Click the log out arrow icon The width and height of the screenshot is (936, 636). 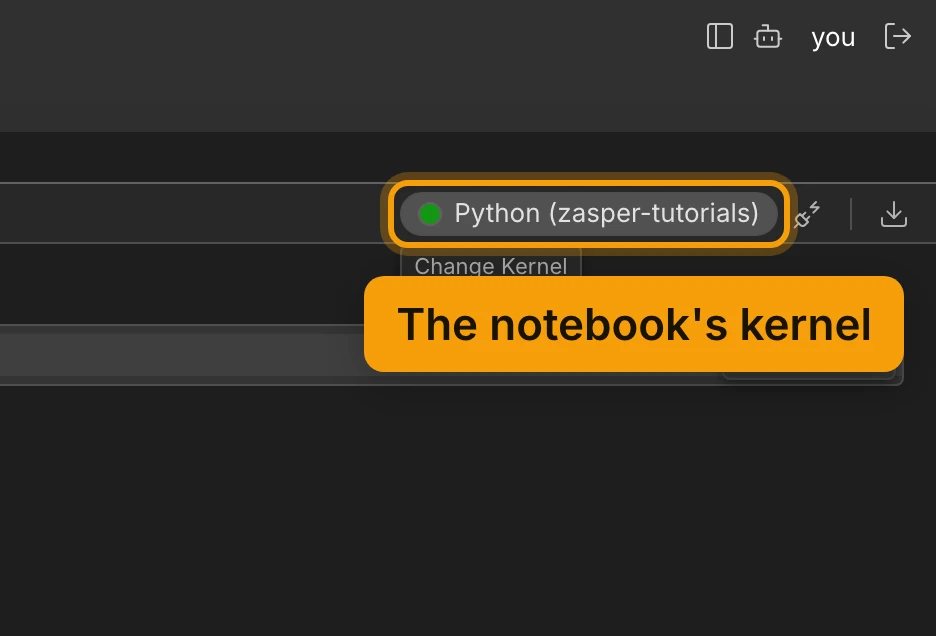pos(897,36)
